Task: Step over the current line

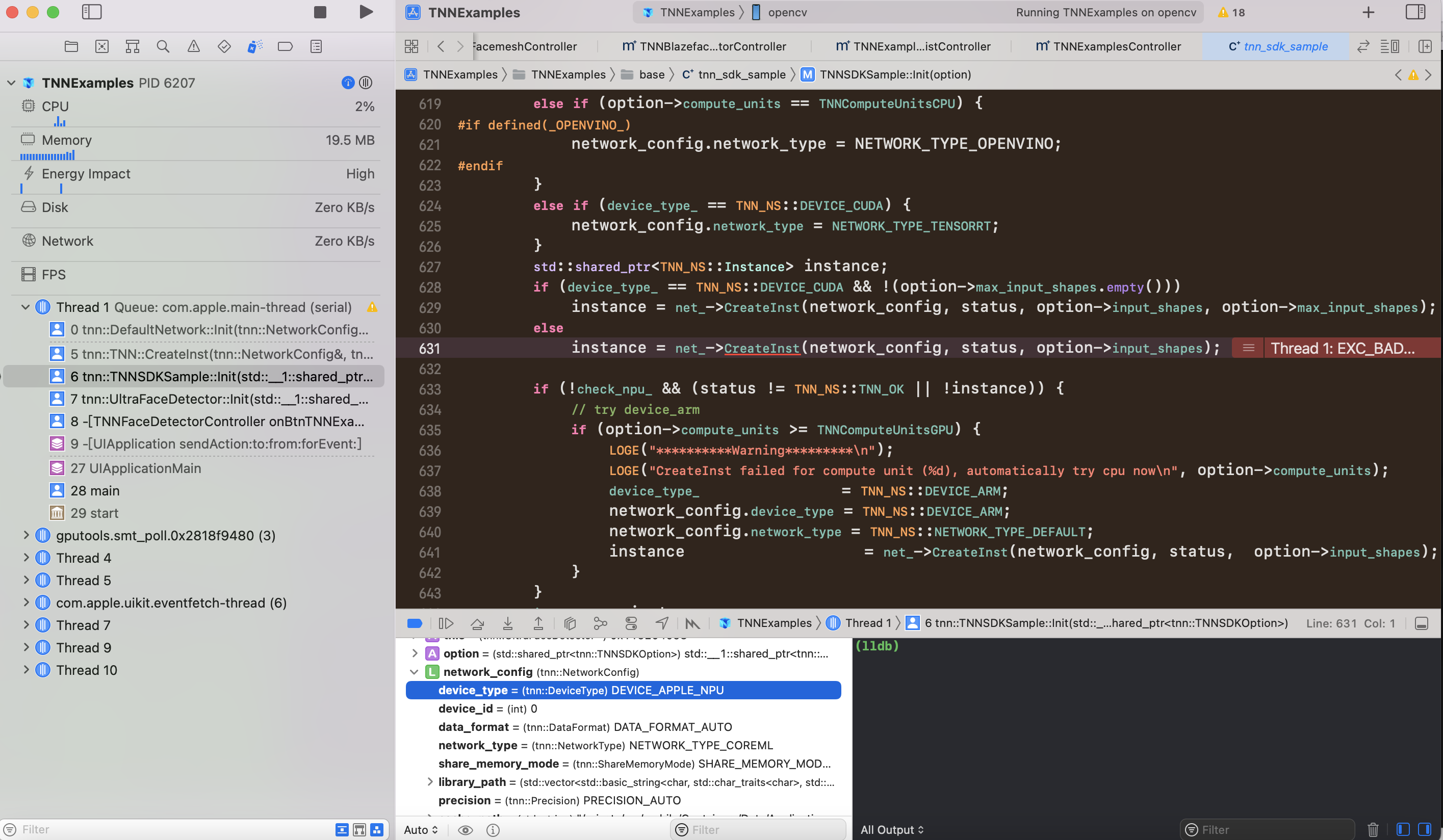Action: [478, 623]
